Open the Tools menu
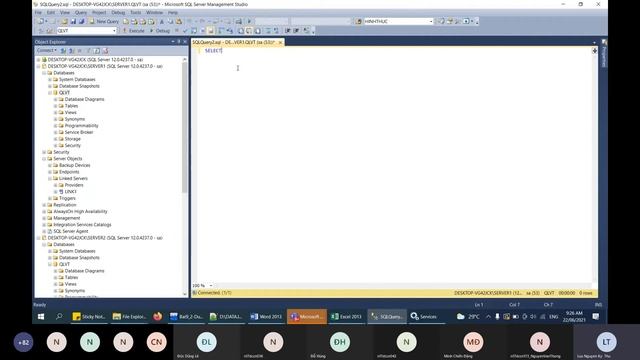 [136, 13]
